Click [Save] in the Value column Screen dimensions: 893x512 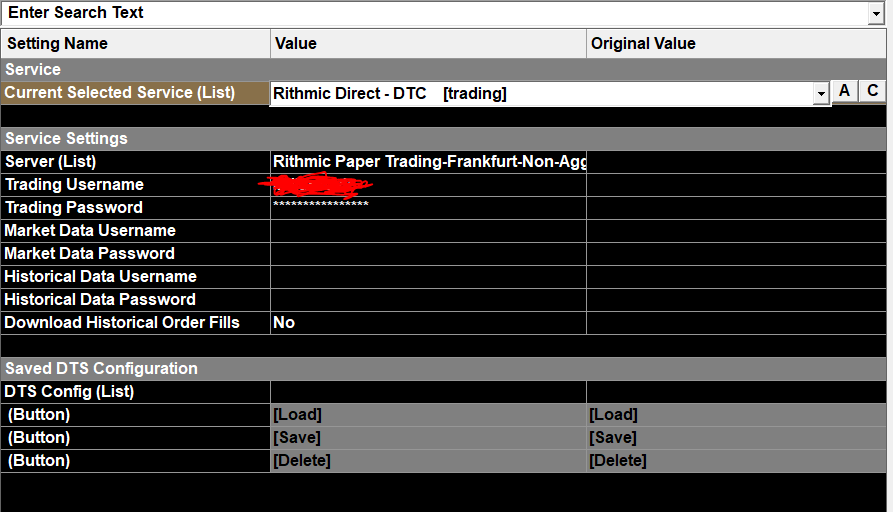(428, 438)
